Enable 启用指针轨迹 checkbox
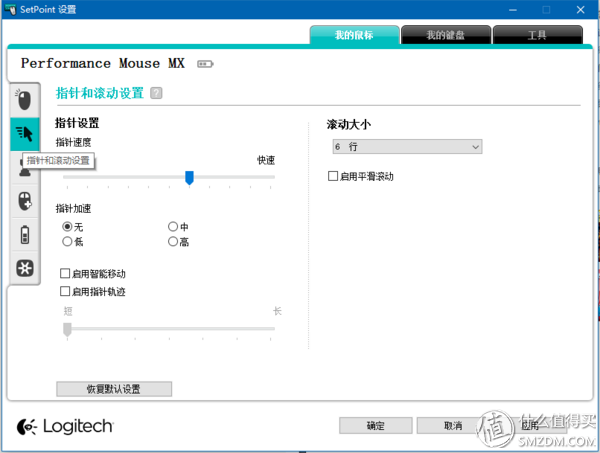 tap(65, 292)
